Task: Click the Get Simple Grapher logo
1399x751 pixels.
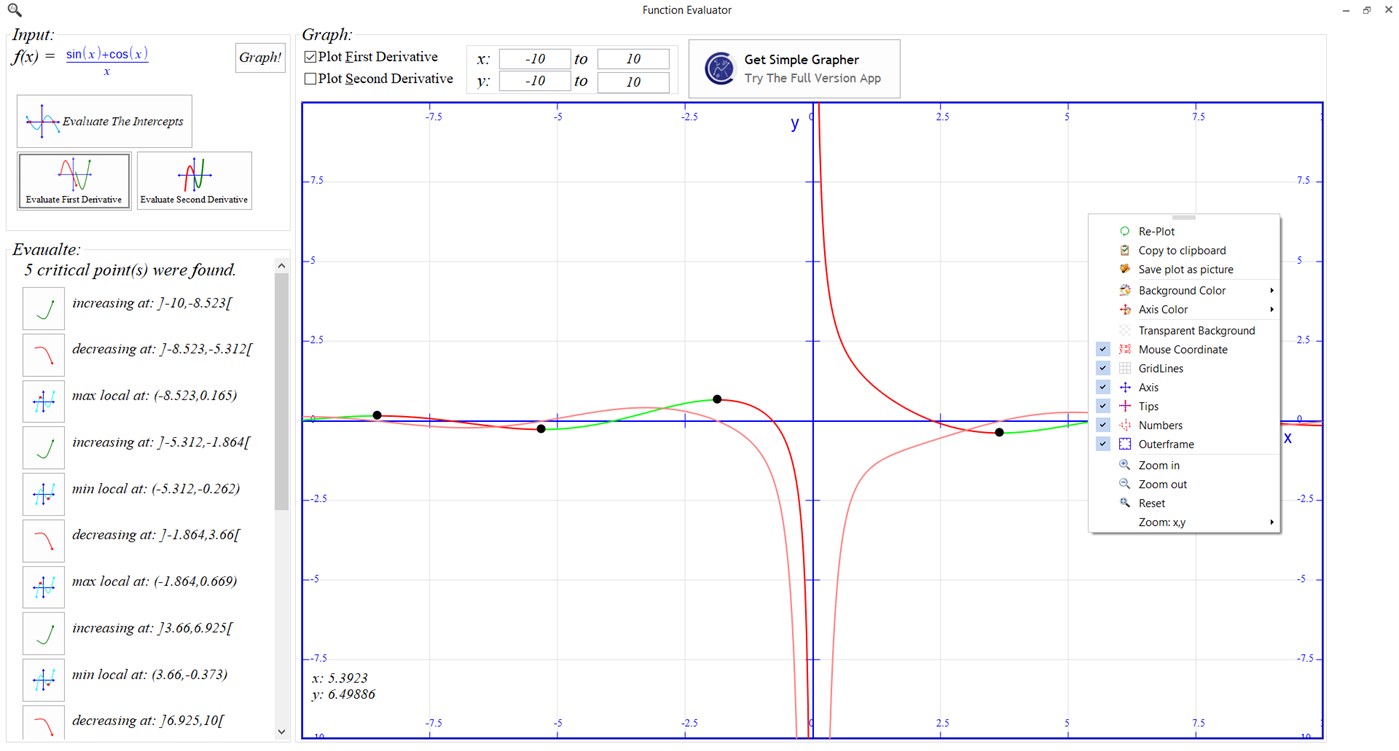Action: pyautogui.click(x=719, y=68)
